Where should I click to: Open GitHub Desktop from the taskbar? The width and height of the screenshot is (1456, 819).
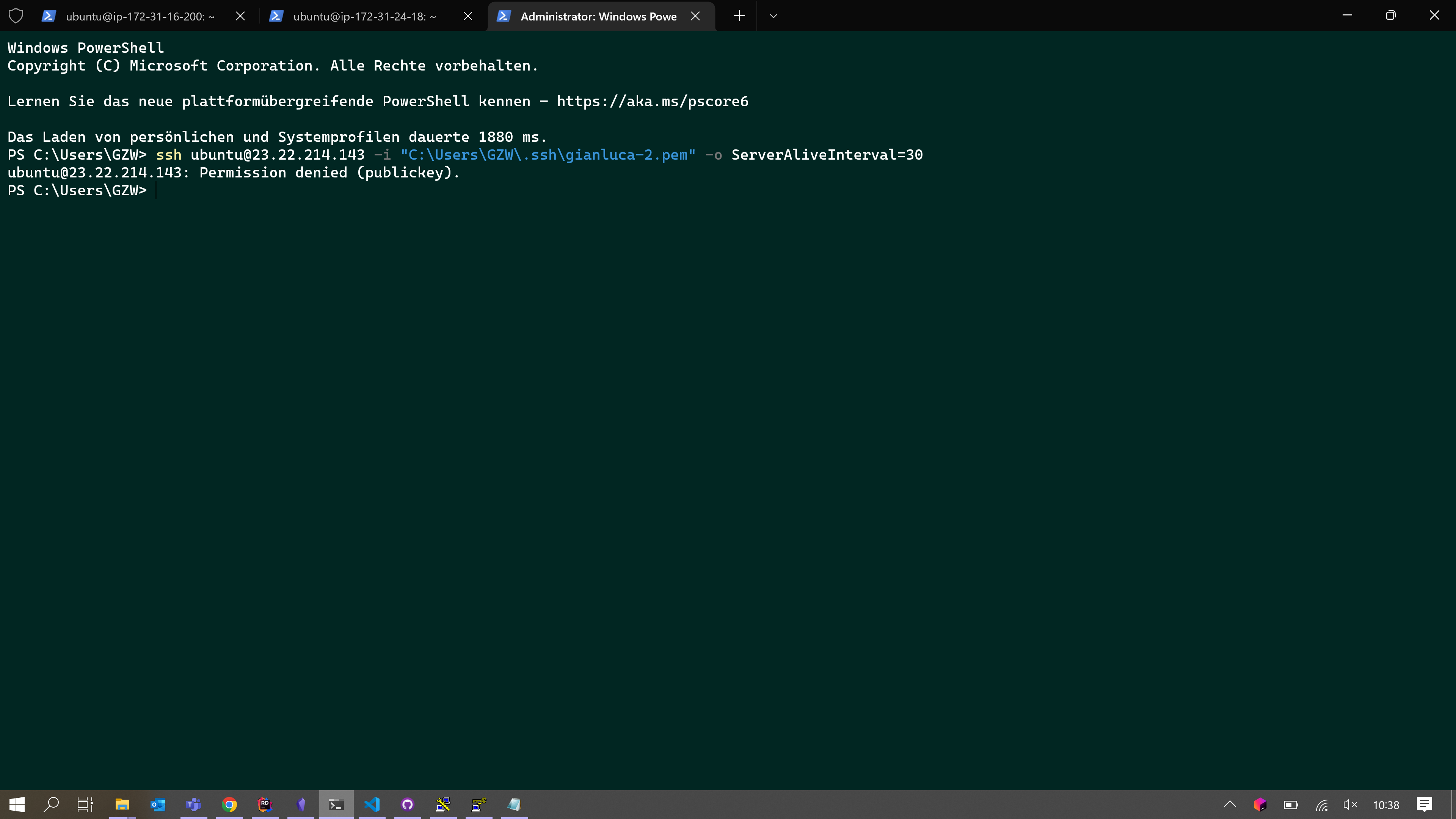point(408,804)
